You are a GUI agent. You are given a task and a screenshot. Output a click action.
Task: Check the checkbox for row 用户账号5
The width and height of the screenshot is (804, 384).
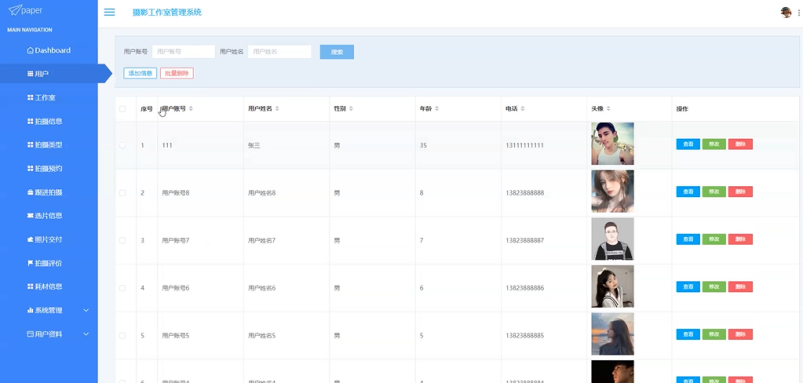(123, 336)
